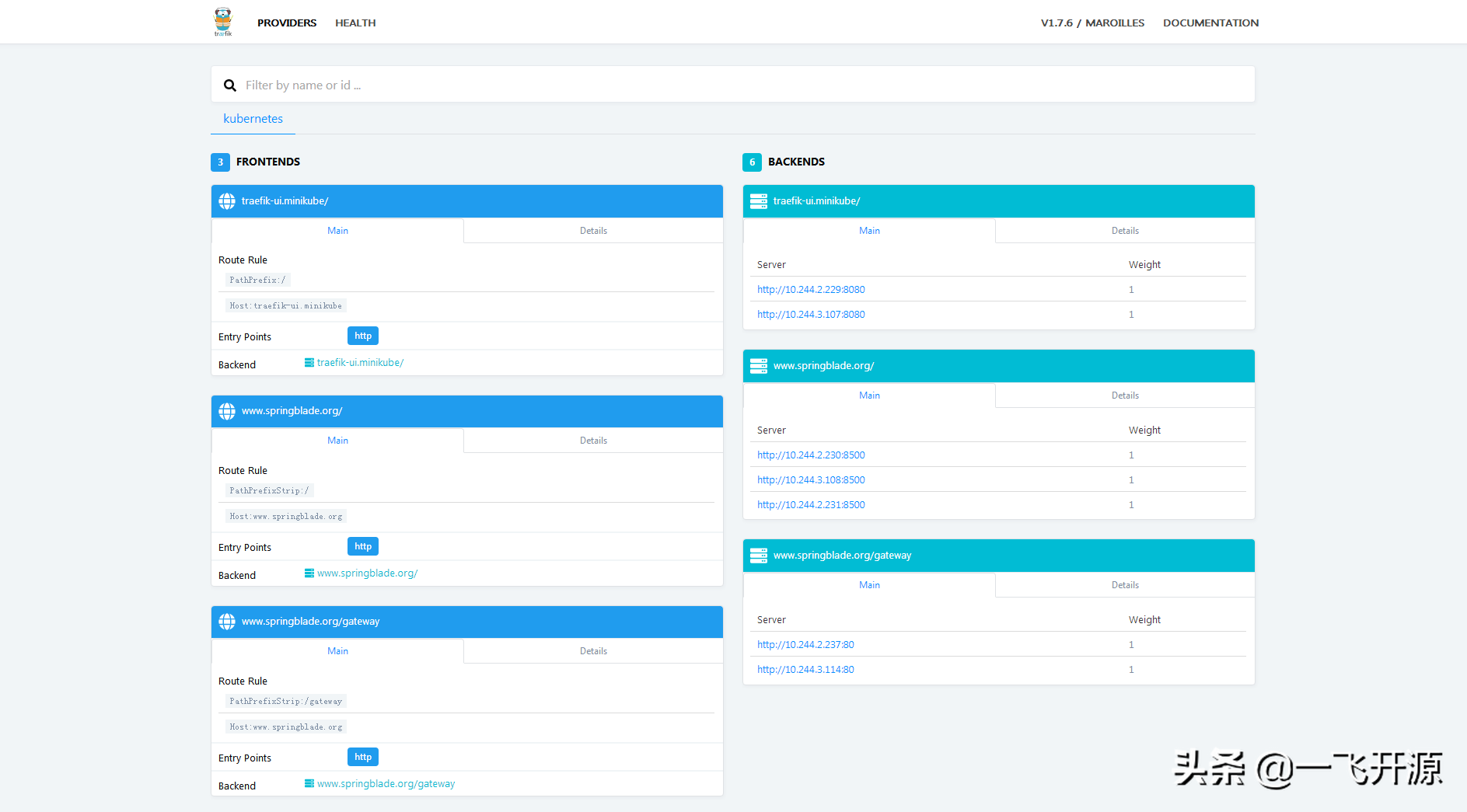The width and height of the screenshot is (1467, 812).
Task: Click small server icon beside www.springblade.org/ backend link
Action: [x=309, y=573]
